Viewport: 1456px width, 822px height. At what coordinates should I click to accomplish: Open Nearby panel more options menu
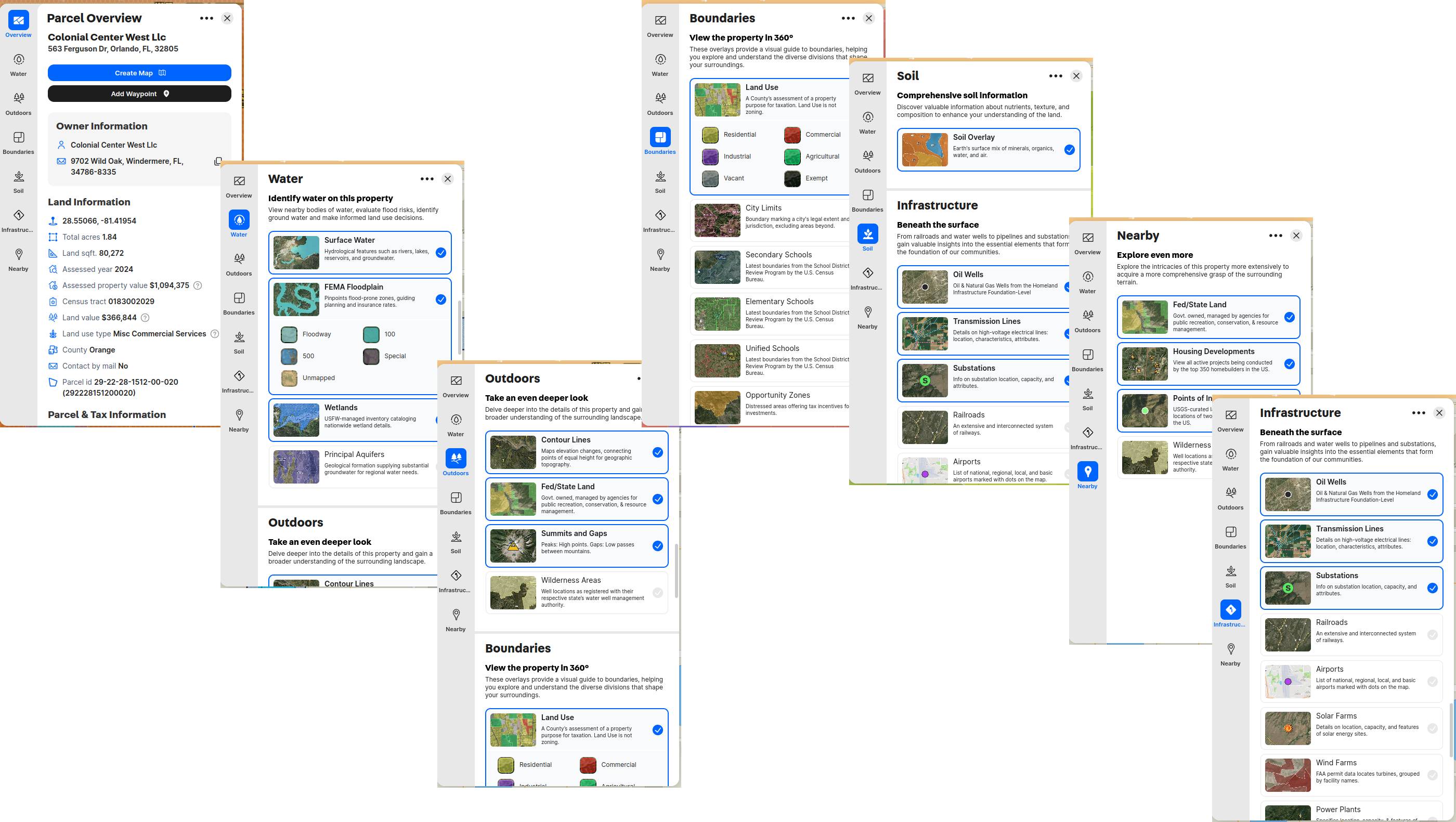click(1275, 236)
